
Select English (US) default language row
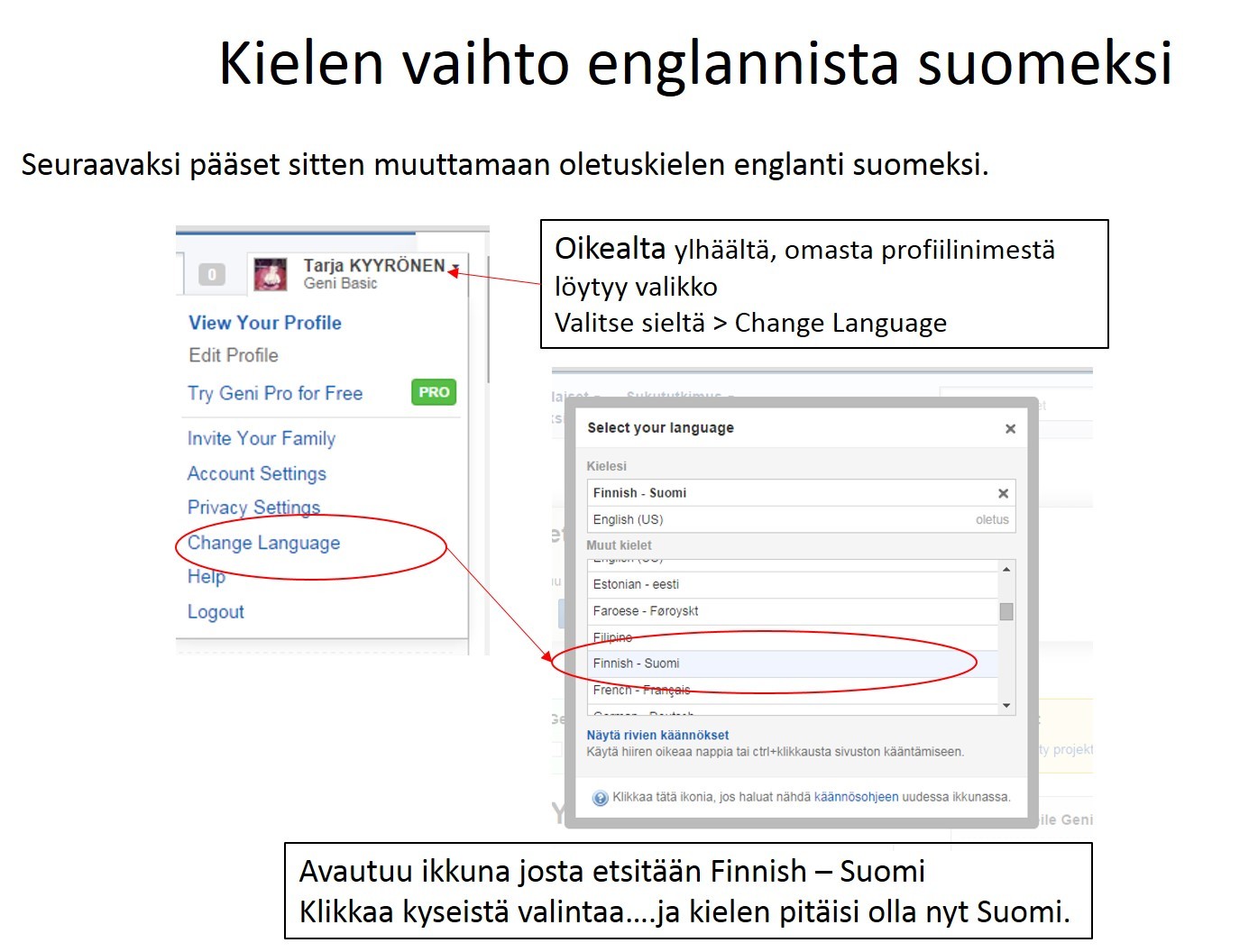[x=628, y=520]
